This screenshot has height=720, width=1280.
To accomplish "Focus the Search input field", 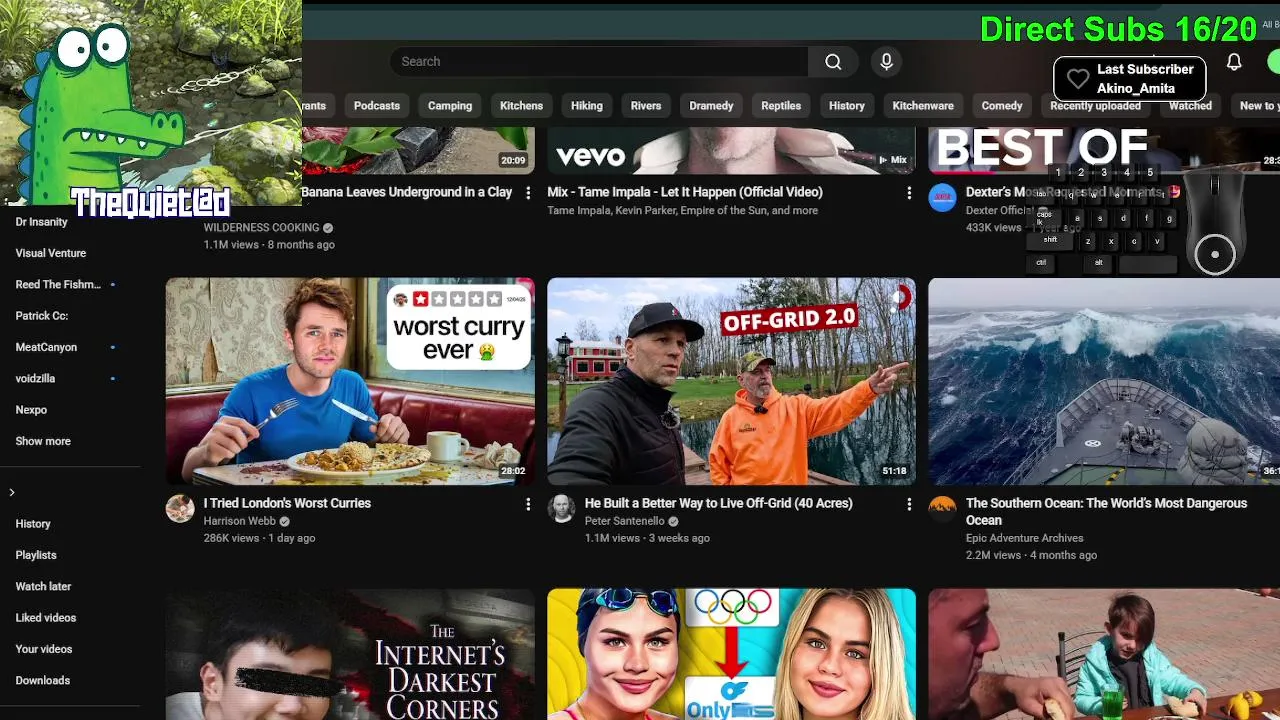I will click(598, 61).
